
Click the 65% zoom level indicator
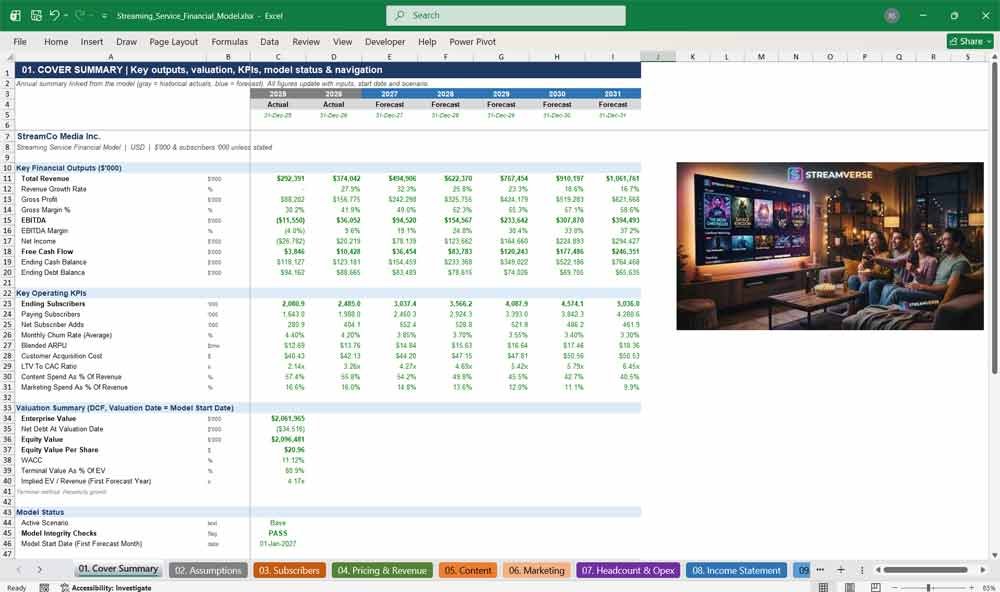(989, 588)
